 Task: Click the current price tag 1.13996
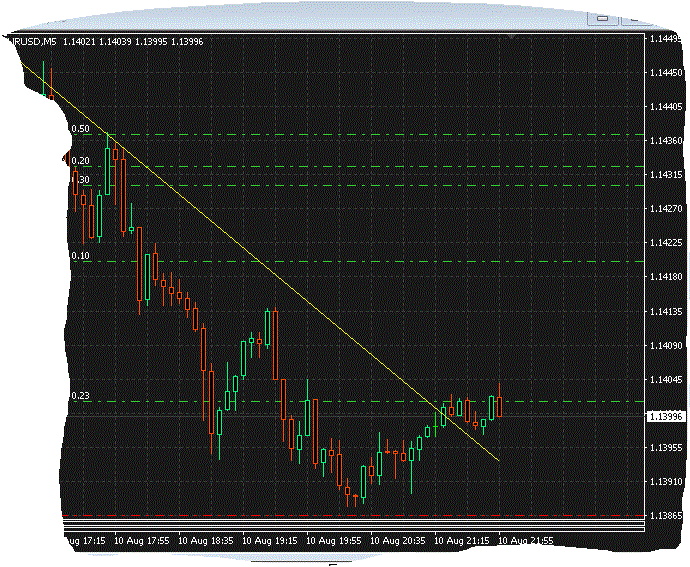[x=665, y=416]
